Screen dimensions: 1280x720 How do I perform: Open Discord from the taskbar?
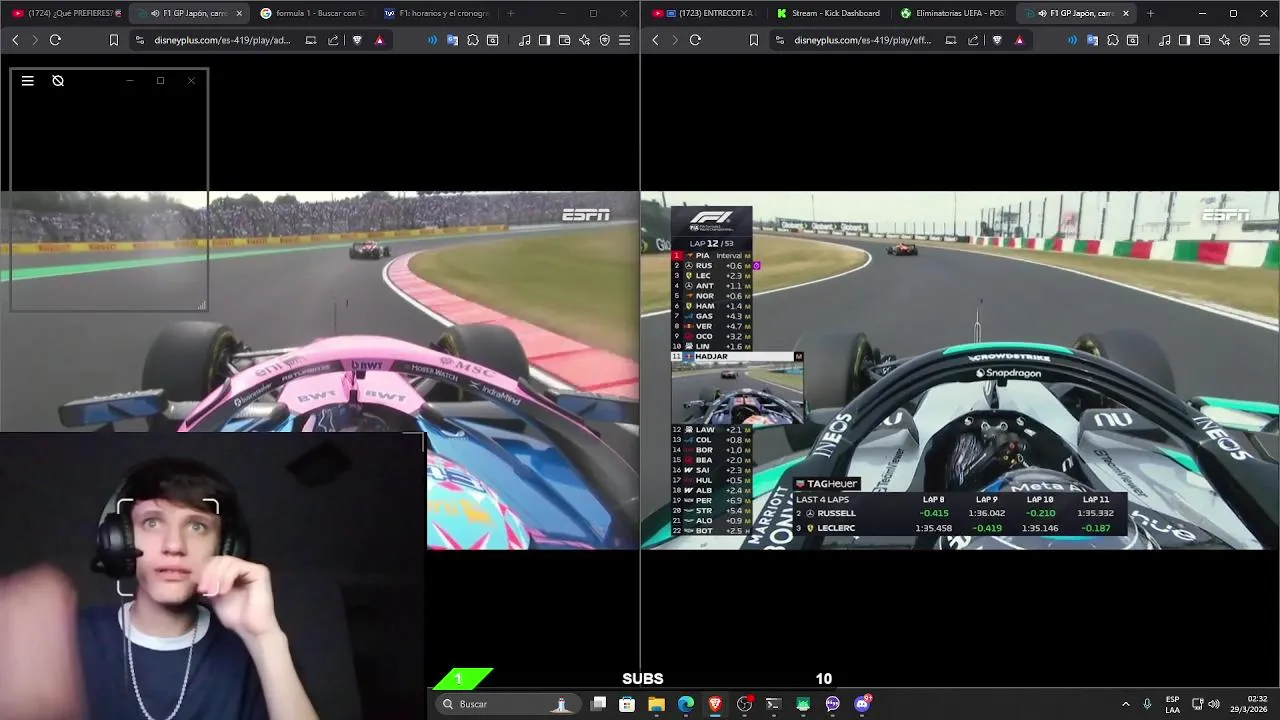pos(862,704)
